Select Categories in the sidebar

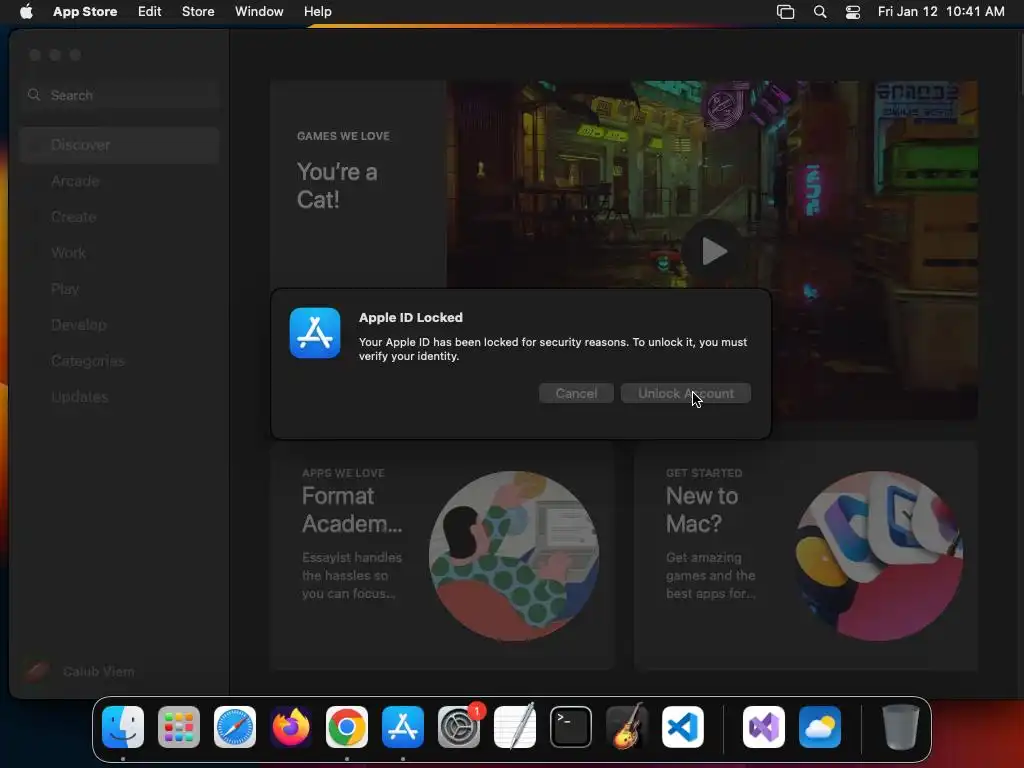(x=120, y=360)
